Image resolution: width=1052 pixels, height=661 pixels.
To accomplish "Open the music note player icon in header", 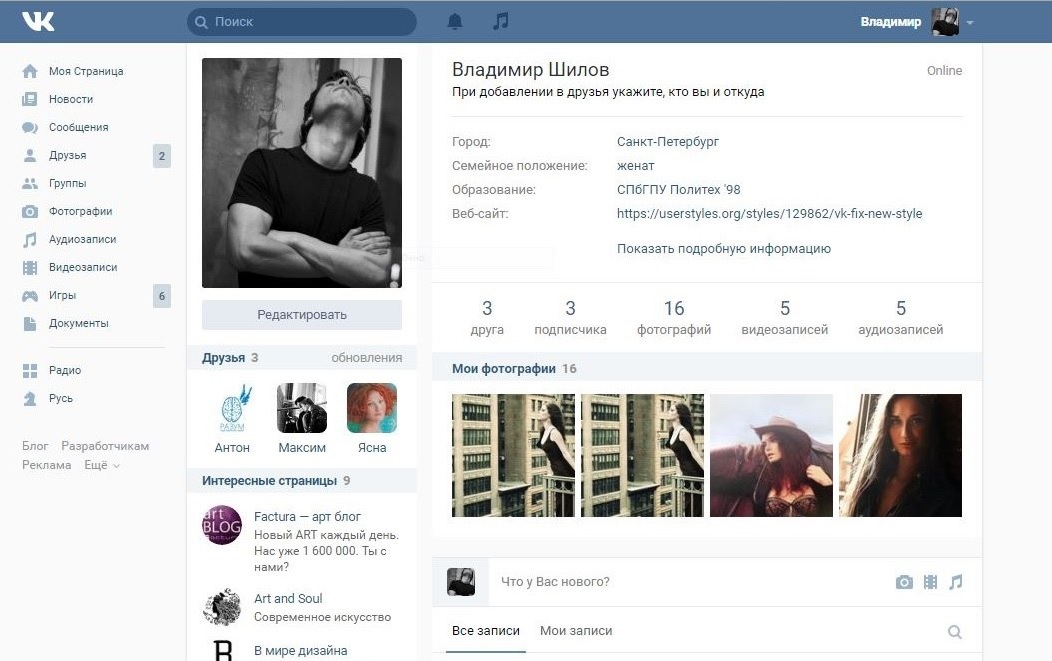I will coord(501,21).
